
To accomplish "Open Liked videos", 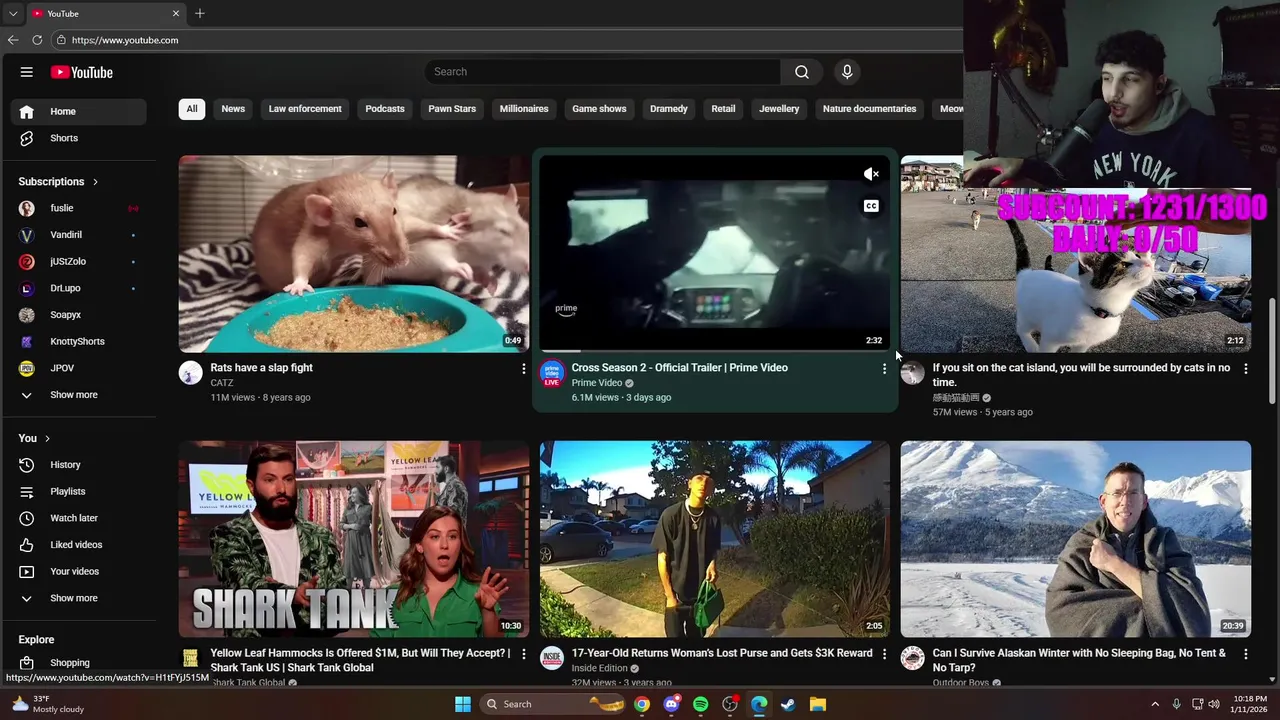I will point(78,545).
